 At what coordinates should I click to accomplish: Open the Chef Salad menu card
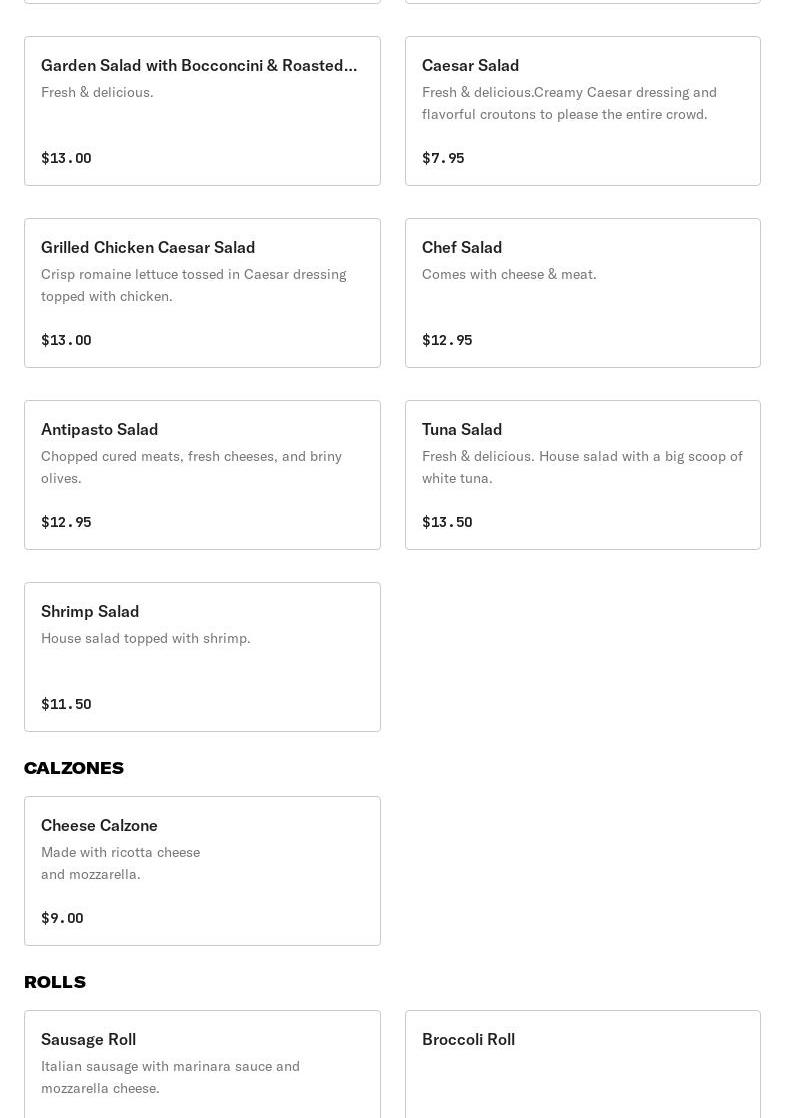[582, 292]
